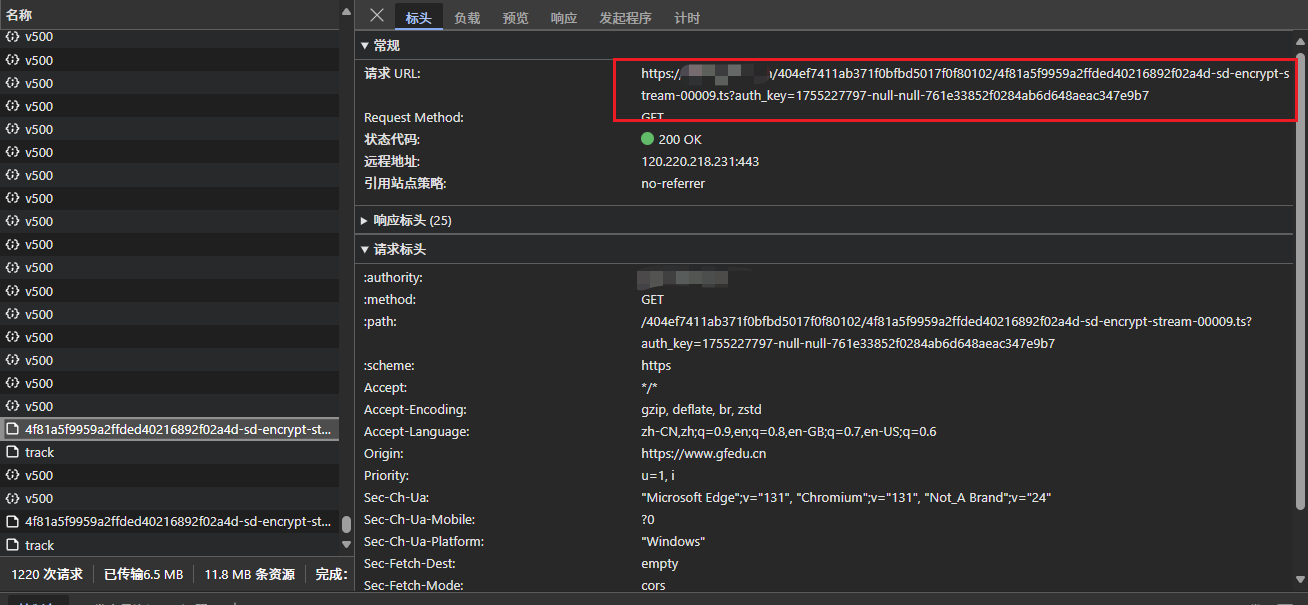Click the document icon of the 4f81a5f9959a request
Screen dimensions: 1308x605
point(11,429)
